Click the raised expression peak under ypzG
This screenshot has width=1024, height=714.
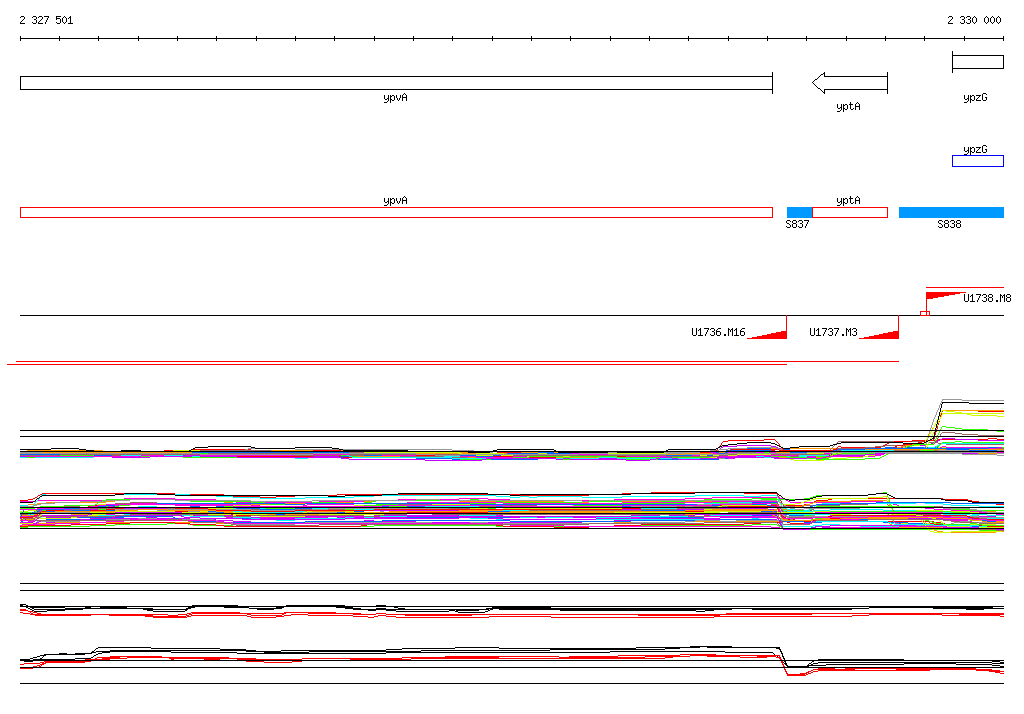[x=970, y=405]
